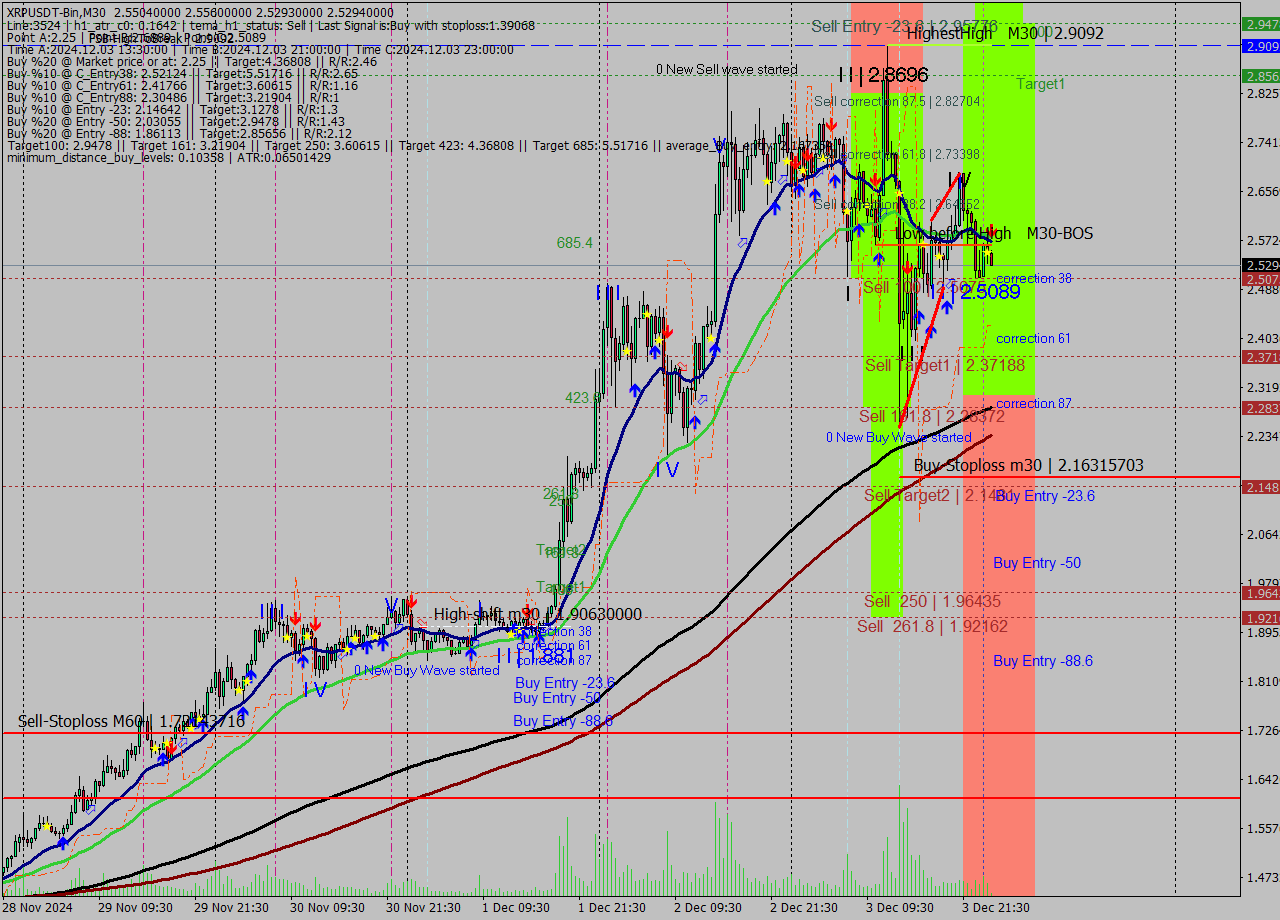Click the 'Sell Entry -23.6 | 2.95776' label
Screen dimensions: 1280x920
[x=904, y=26]
